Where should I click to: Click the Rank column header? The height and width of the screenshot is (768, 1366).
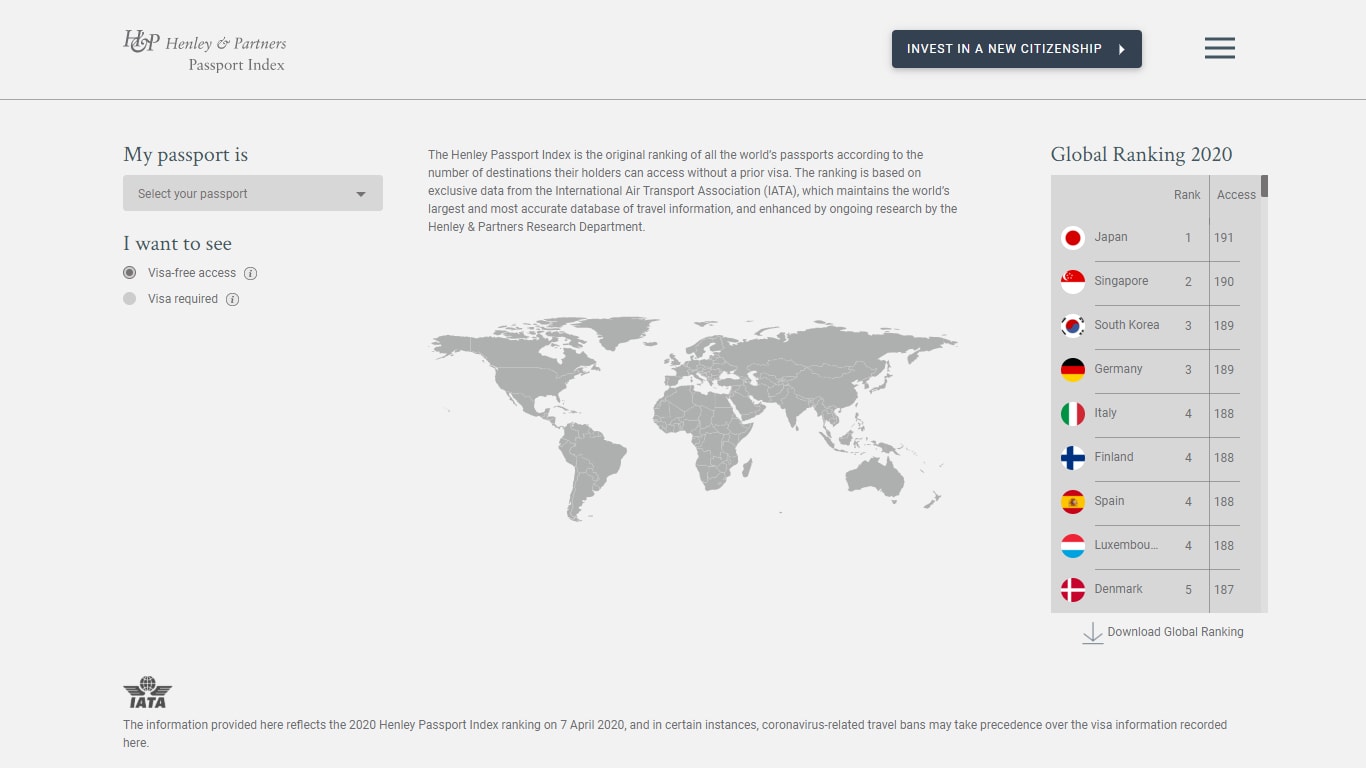click(1187, 195)
